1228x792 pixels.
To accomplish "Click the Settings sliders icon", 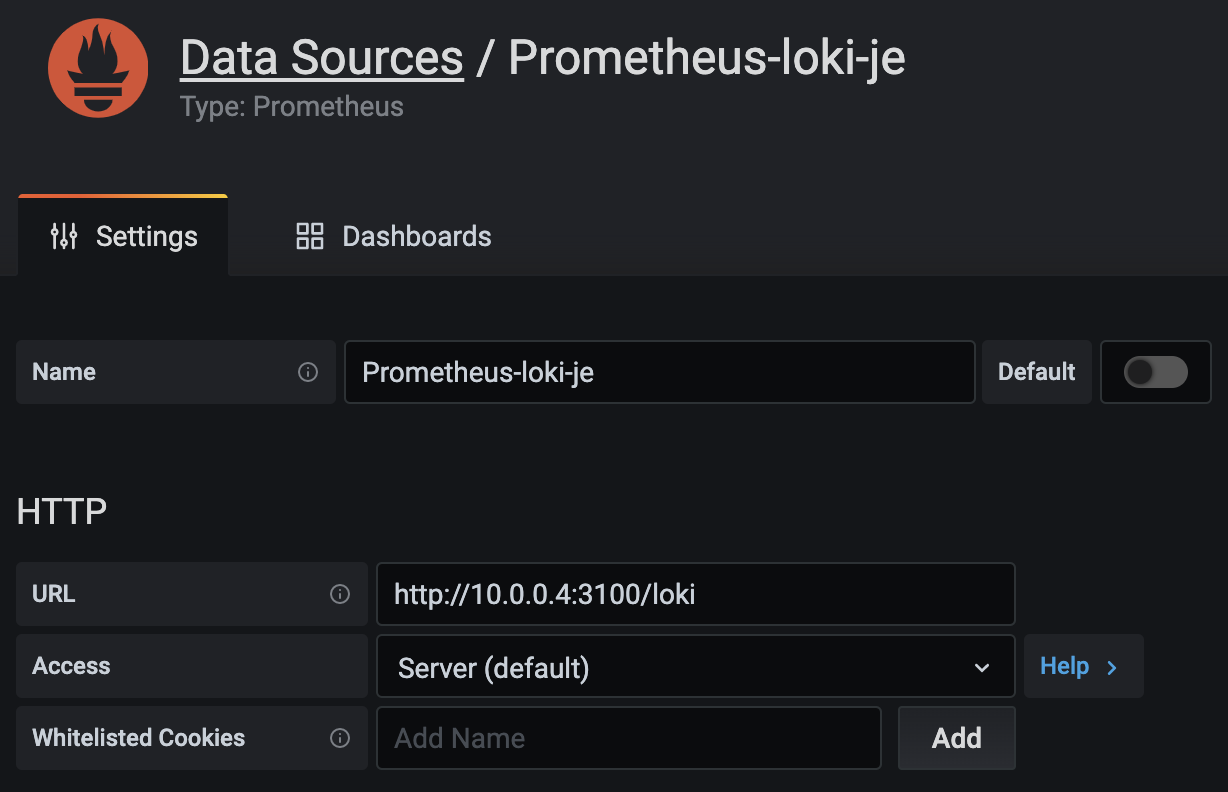I will 64,236.
